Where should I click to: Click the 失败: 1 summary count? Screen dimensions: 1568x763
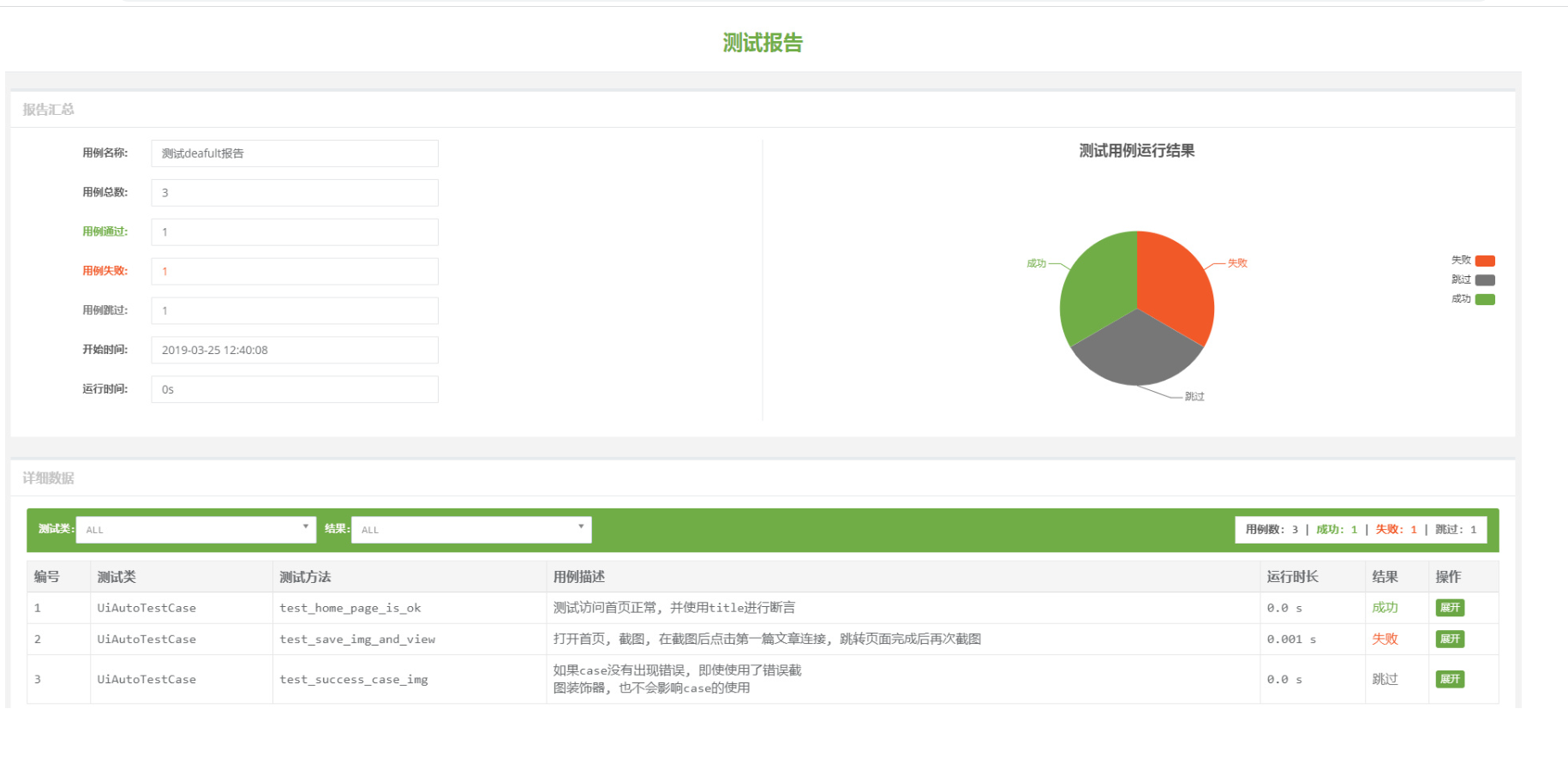click(1397, 530)
